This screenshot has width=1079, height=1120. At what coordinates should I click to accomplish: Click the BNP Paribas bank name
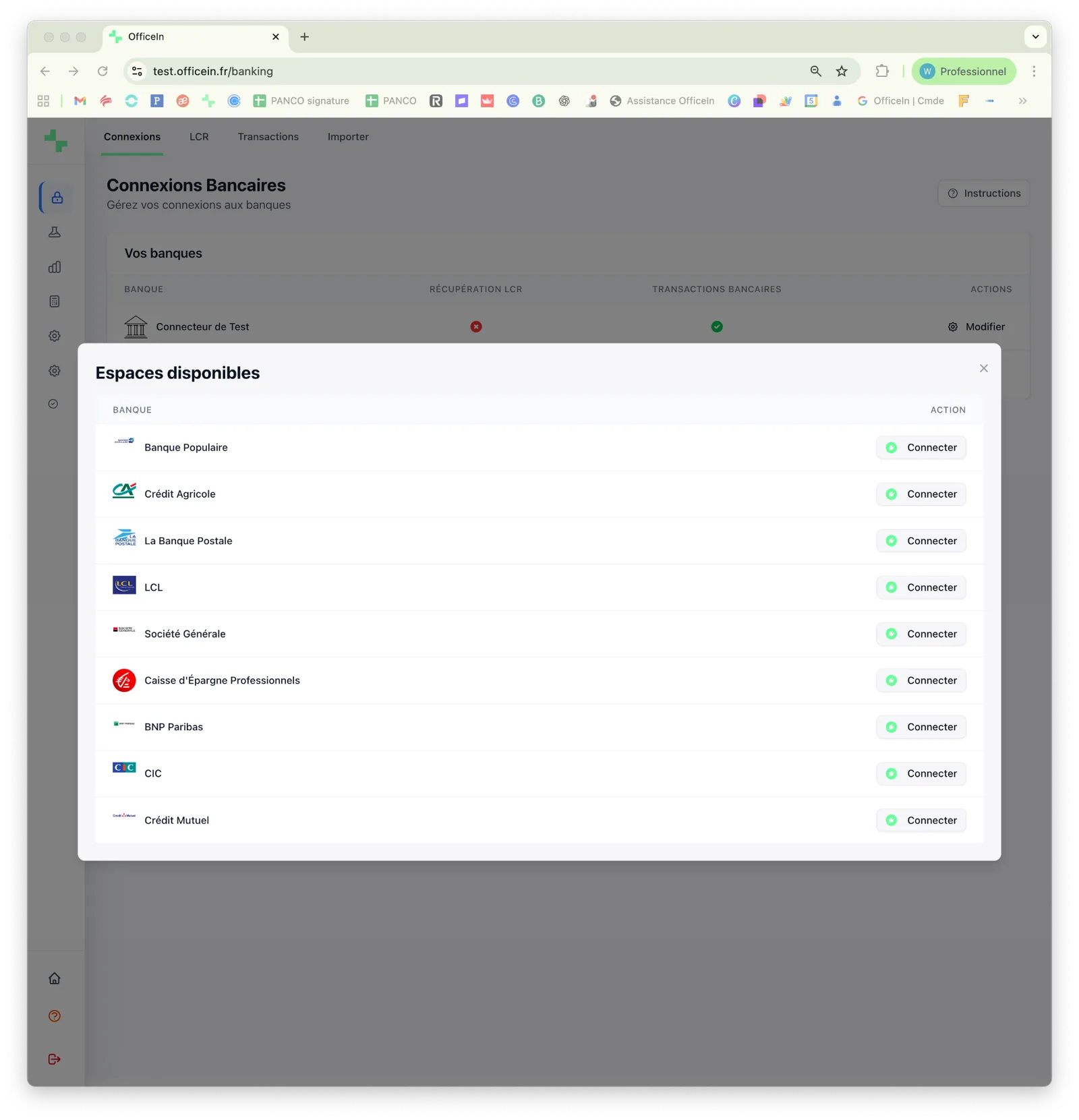click(173, 727)
